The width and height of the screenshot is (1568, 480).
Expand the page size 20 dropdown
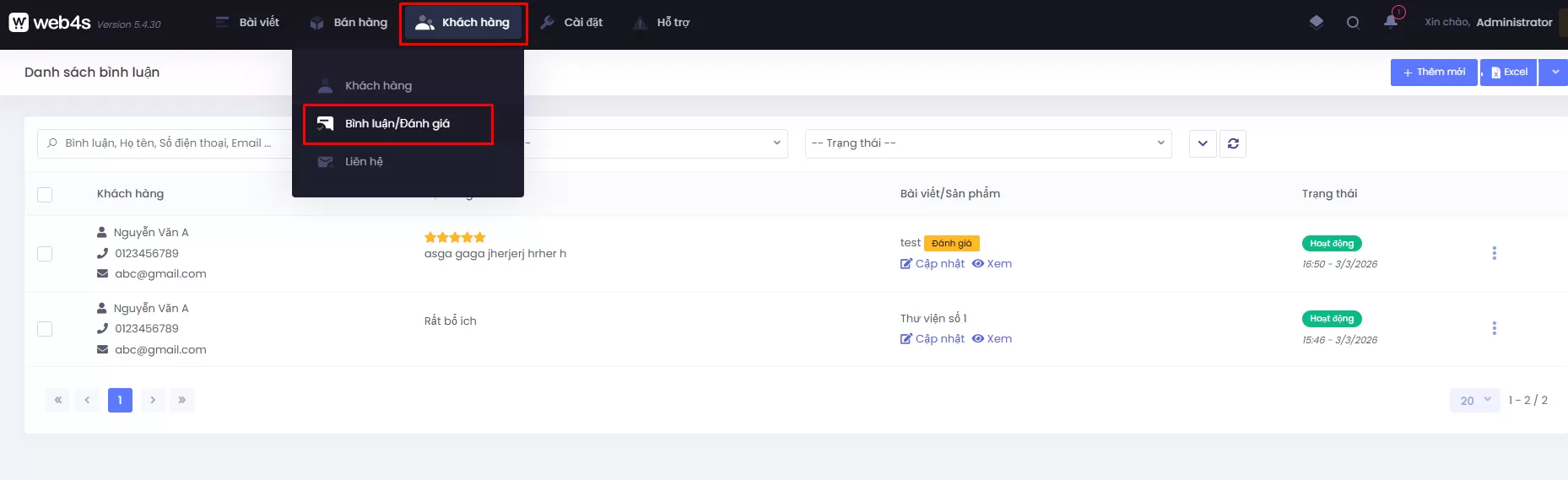tap(1474, 400)
